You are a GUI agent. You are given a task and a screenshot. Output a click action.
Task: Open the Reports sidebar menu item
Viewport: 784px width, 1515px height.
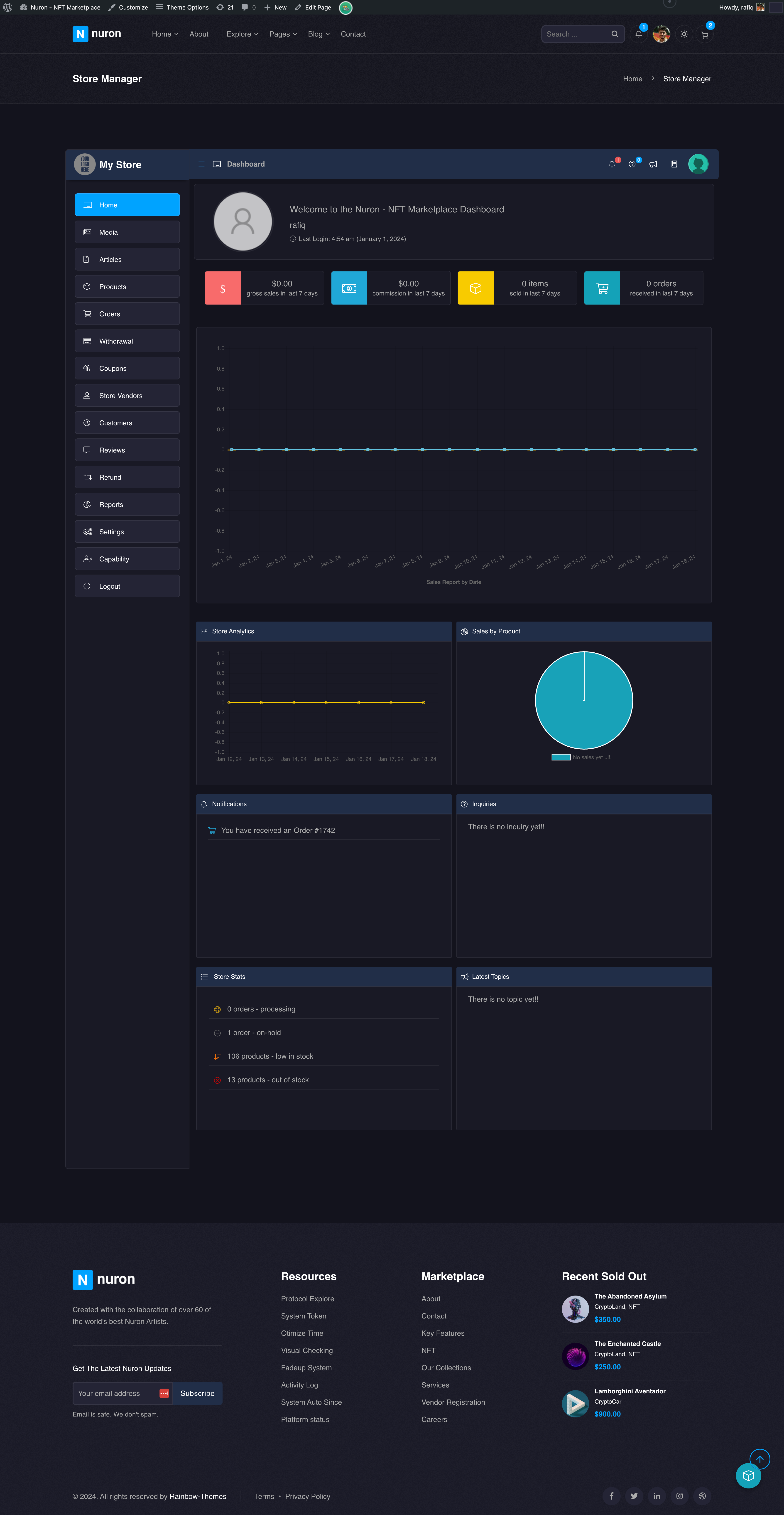tap(127, 505)
